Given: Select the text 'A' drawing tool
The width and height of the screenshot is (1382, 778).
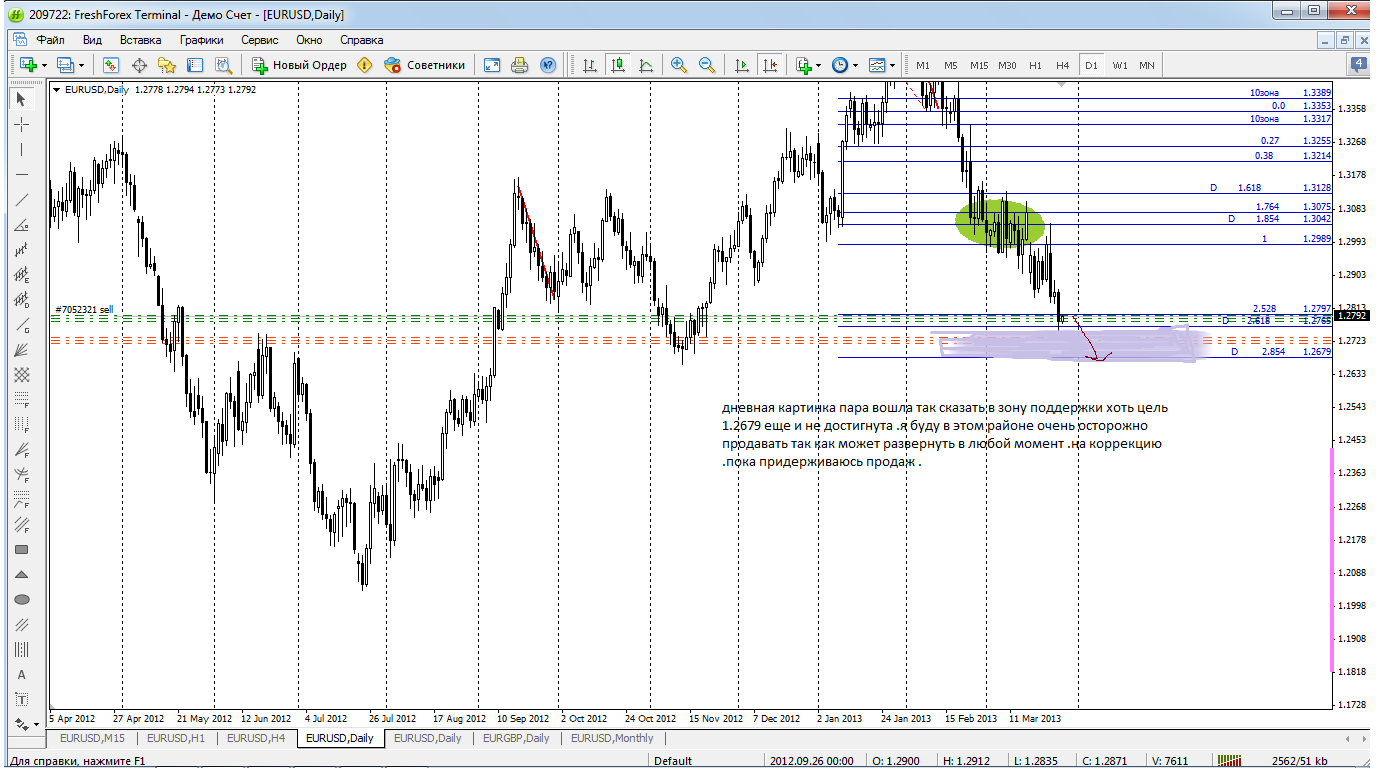Looking at the screenshot, I should [x=22, y=675].
